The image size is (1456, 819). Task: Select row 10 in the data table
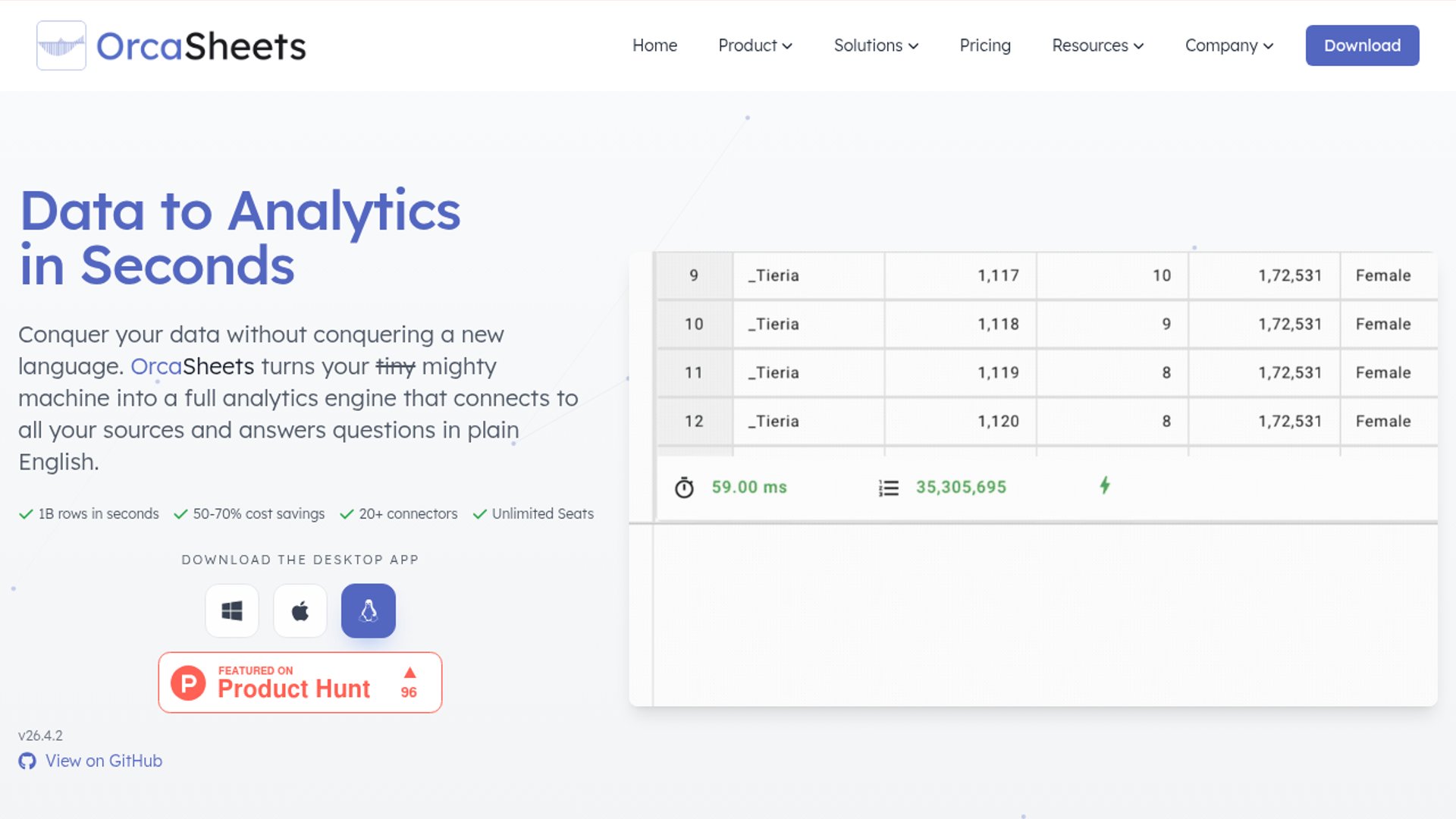click(694, 324)
